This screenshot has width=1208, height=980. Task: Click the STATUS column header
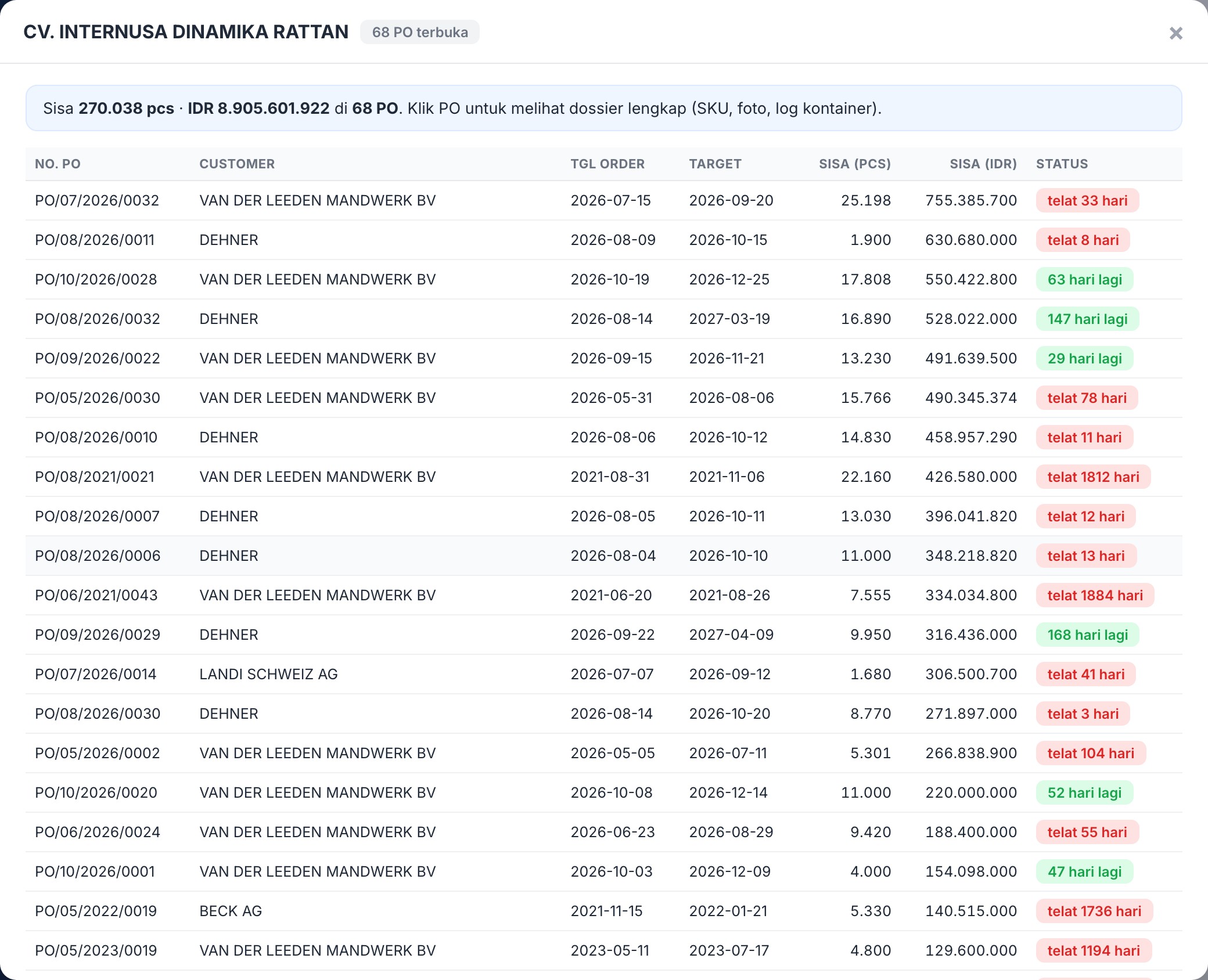tap(1062, 164)
